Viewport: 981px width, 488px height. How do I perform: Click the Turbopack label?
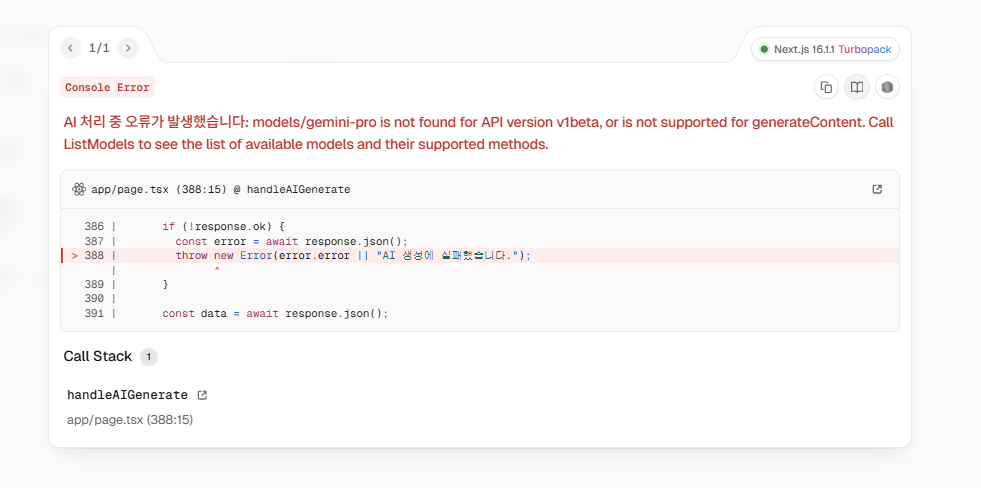(x=864, y=49)
